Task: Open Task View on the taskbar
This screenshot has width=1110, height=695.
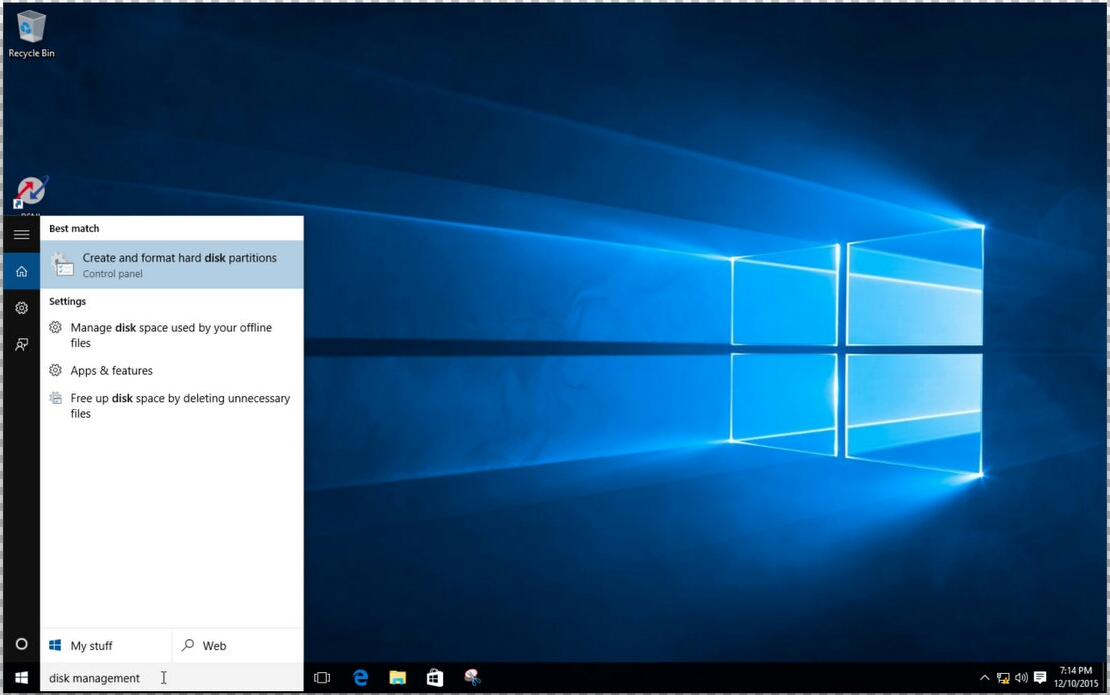Action: [x=322, y=678]
